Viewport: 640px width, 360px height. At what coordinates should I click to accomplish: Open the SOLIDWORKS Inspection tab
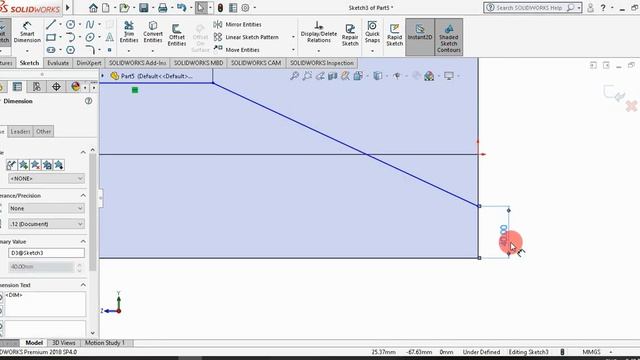(322, 63)
